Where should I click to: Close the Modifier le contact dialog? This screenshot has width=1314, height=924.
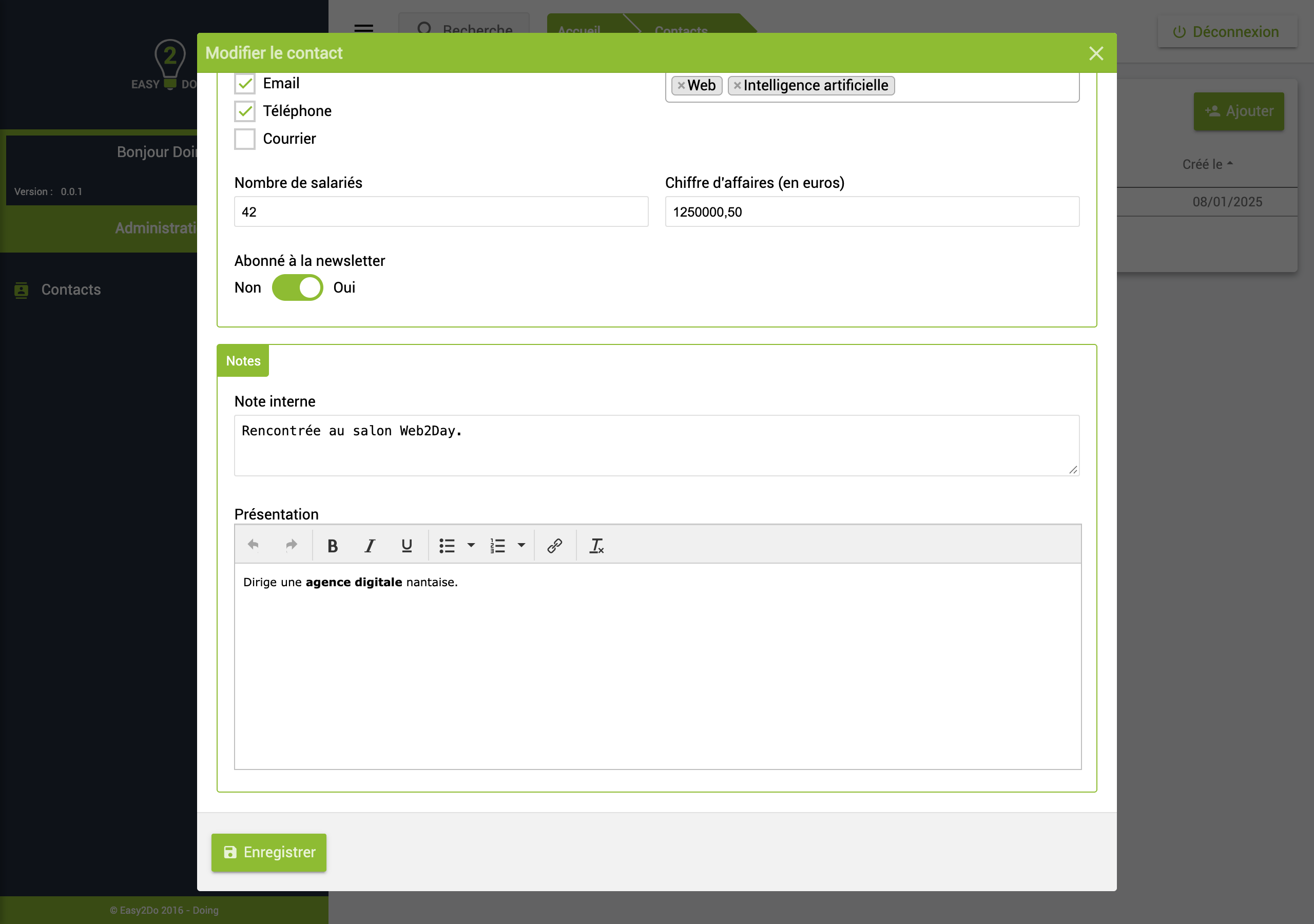pos(1096,53)
